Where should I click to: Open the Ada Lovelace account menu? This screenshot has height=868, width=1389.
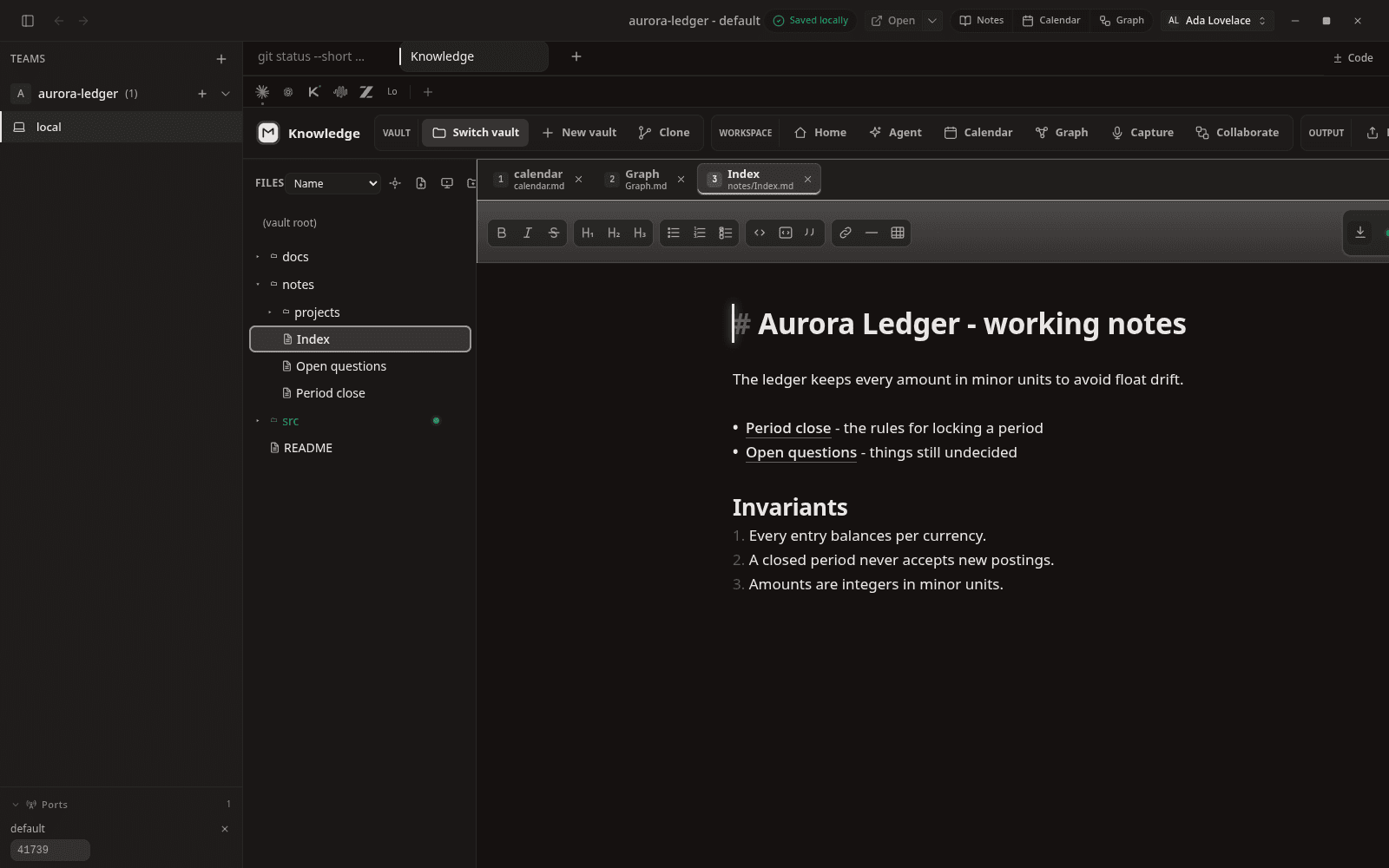tap(1217, 21)
